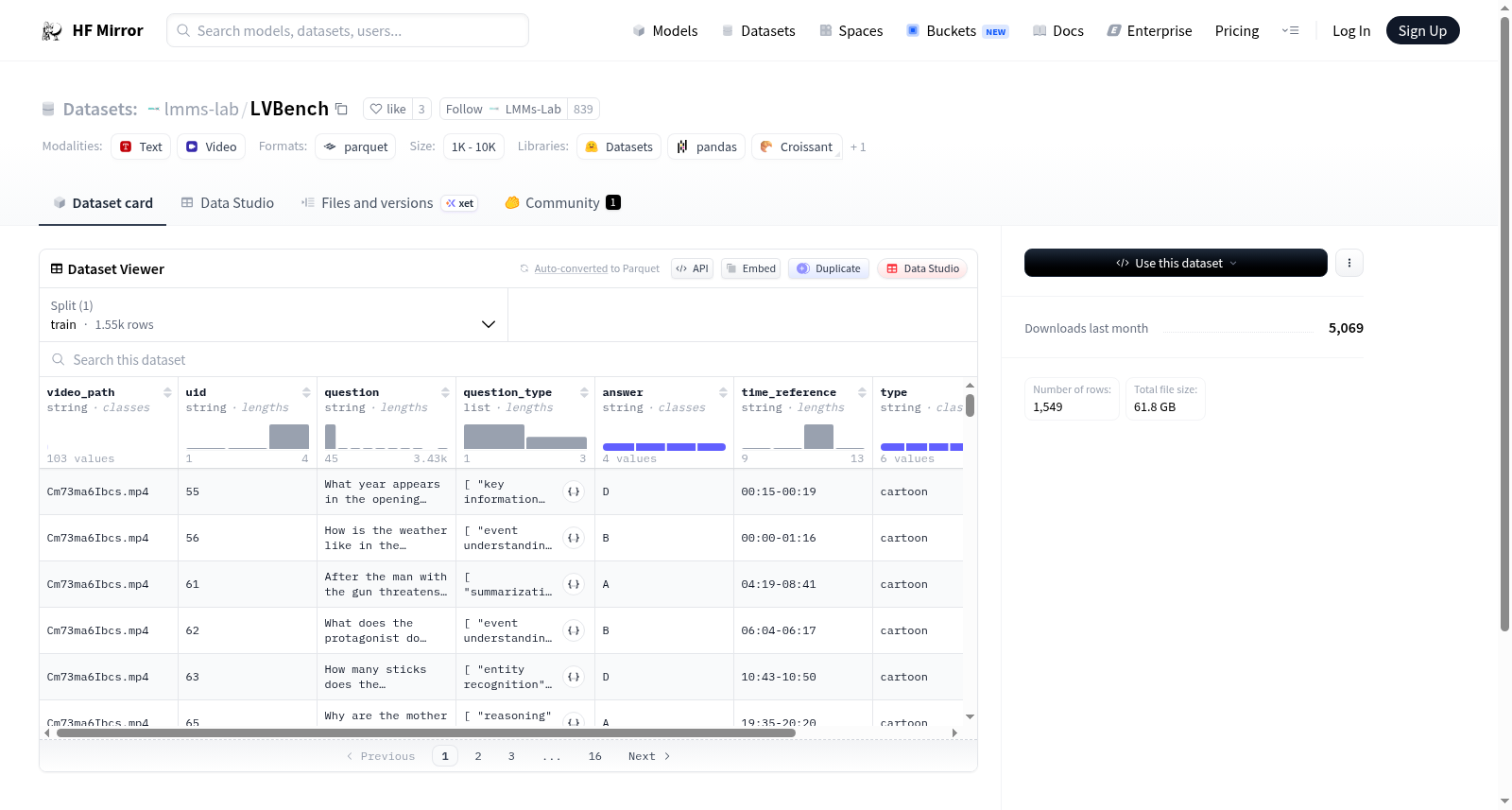Open the extra navigation menu icon
1512x810 pixels.
pos(1290,30)
